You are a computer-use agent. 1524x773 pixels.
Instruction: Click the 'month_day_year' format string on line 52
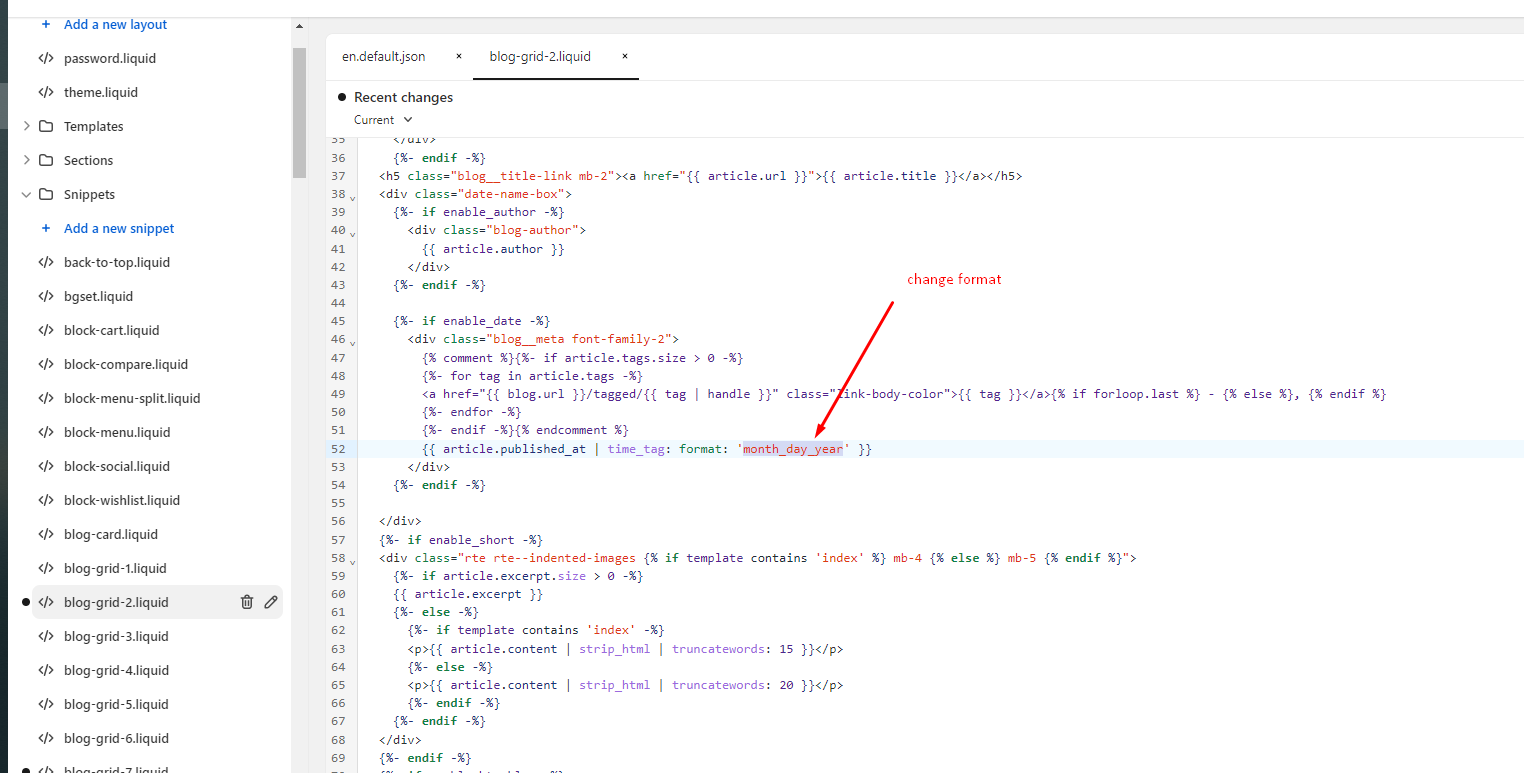pos(793,449)
